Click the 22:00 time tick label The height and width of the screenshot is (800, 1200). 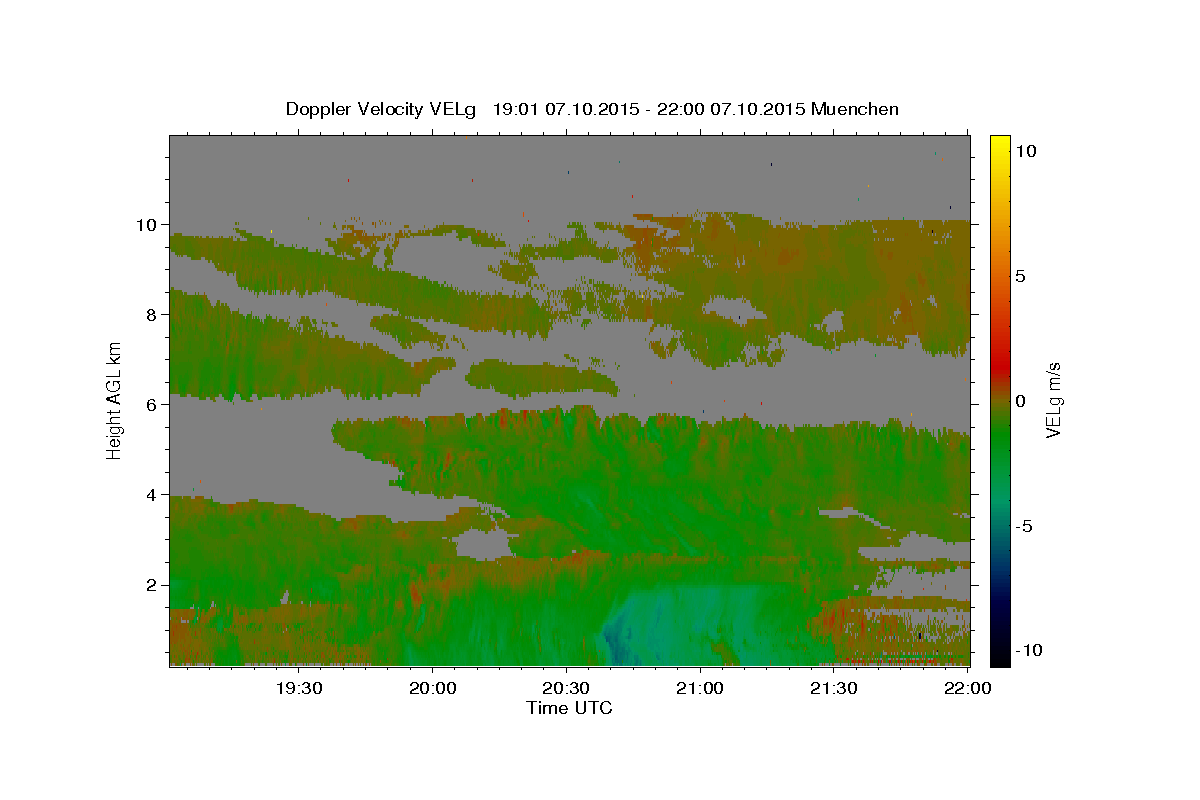[967, 688]
